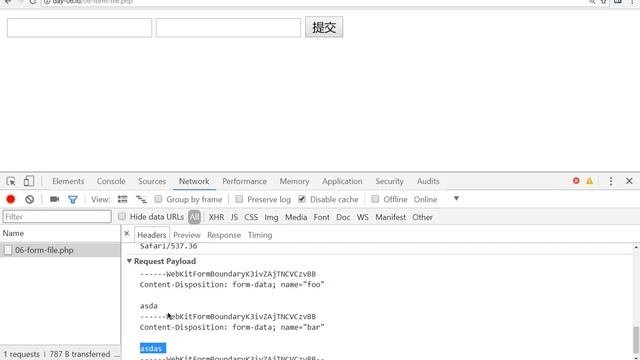
Task: Tick the Hide data URLs checkbox
Action: click(x=122, y=217)
